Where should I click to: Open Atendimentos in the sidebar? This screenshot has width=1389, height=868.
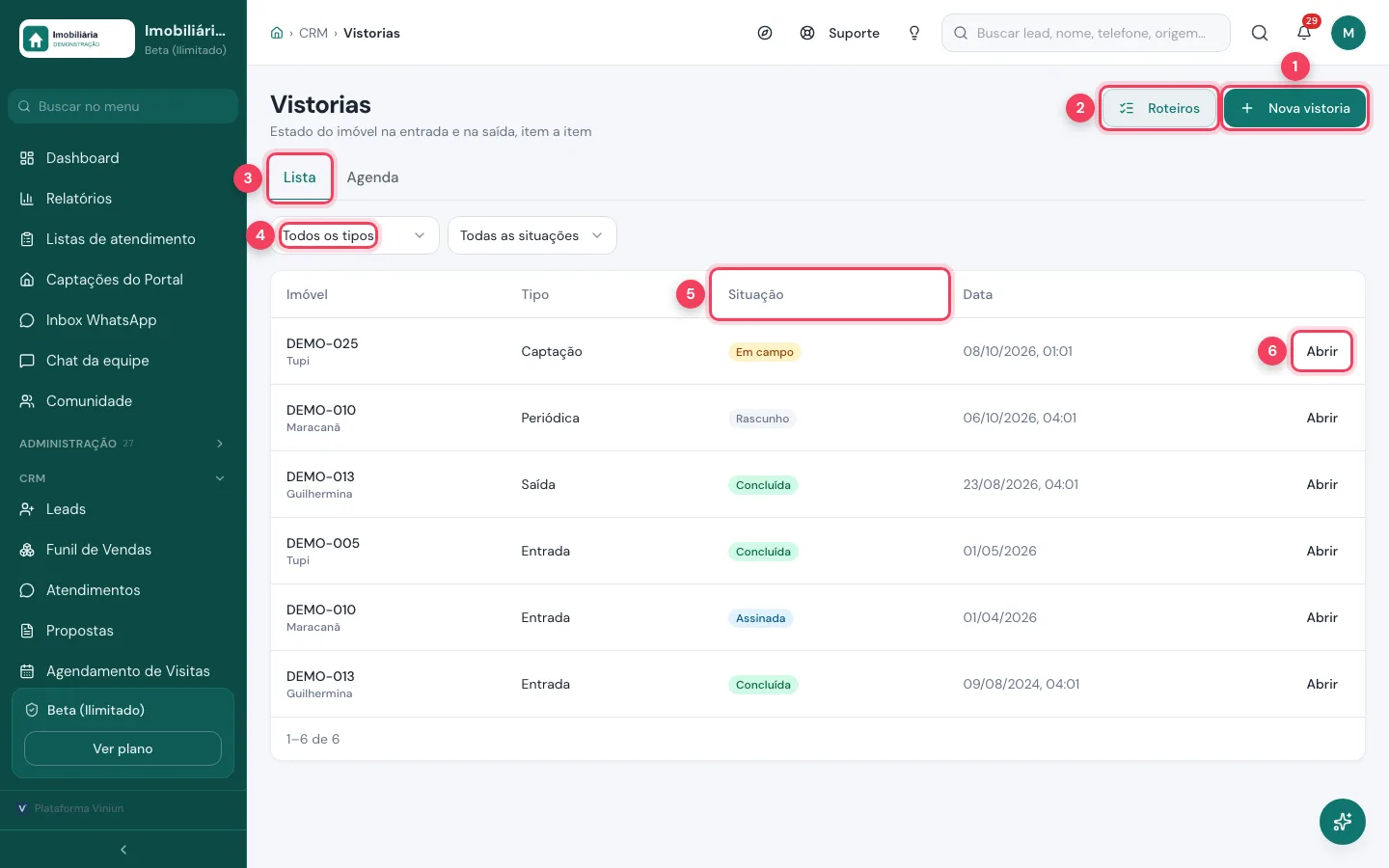point(123,590)
